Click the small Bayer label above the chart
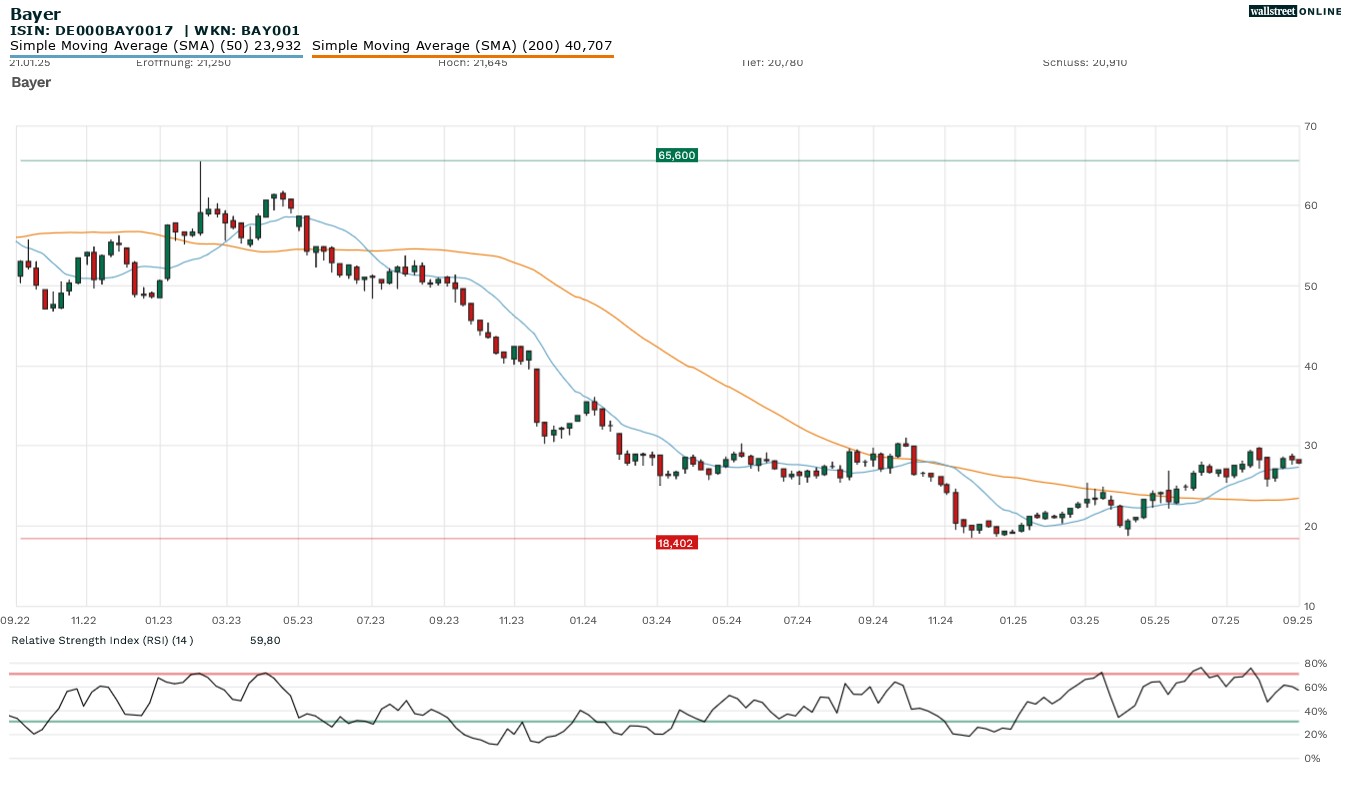The height and width of the screenshot is (786, 1349). [x=31, y=82]
